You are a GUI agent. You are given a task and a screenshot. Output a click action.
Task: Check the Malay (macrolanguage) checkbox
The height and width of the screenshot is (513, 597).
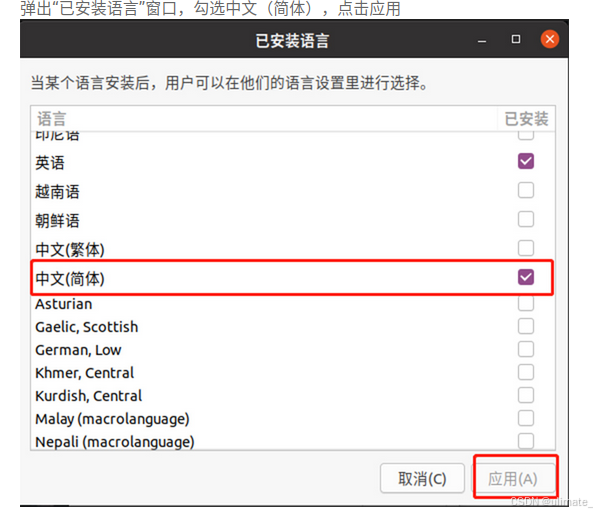(x=526, y=418)
